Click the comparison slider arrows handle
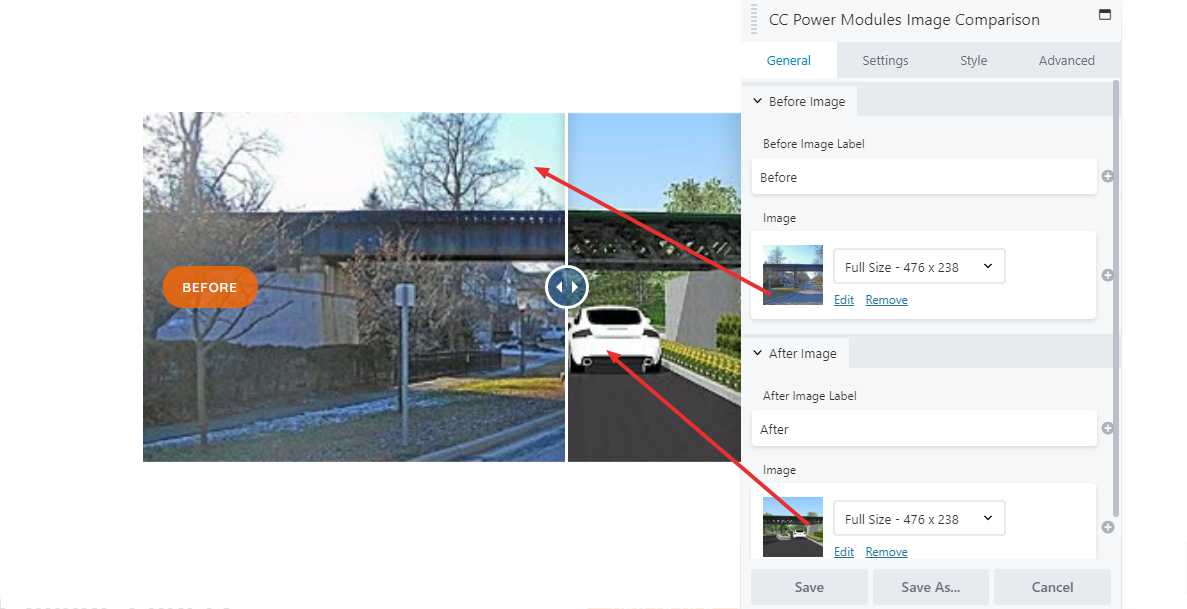1187x609 pixels. tap(567, 287)
